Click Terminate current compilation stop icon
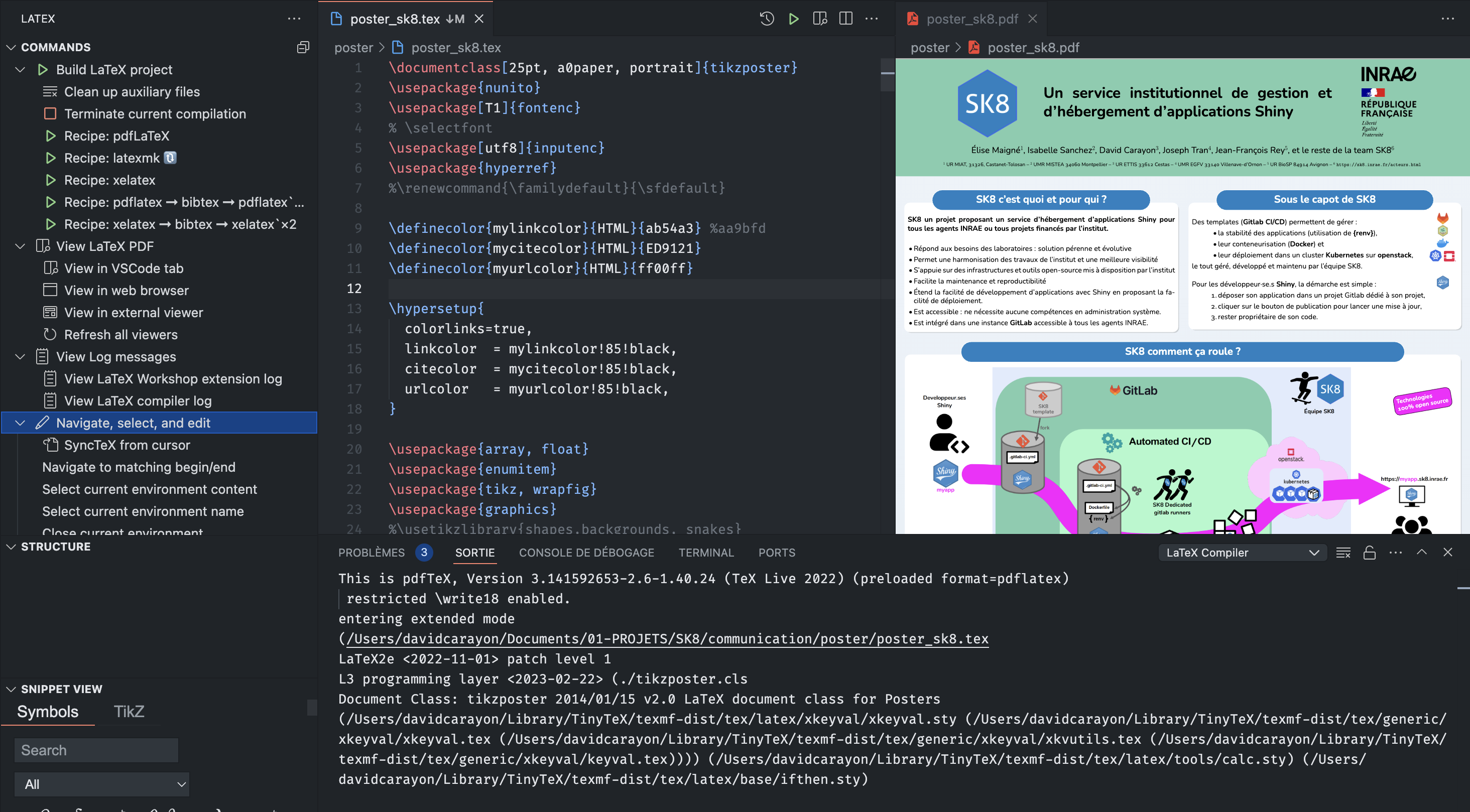 [50, 113]
